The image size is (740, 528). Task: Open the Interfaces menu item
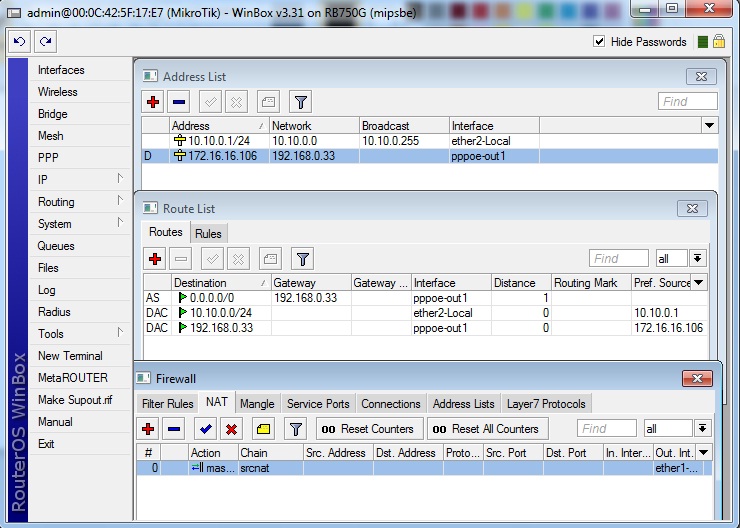[79, 70]
